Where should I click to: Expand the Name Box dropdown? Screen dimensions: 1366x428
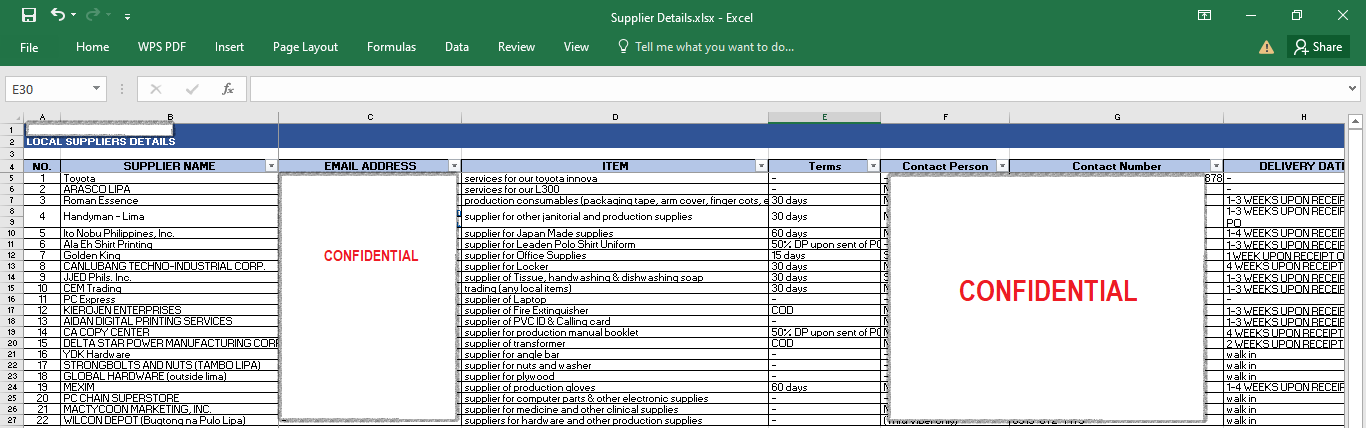pyautogui.click(x=97, y=89)
